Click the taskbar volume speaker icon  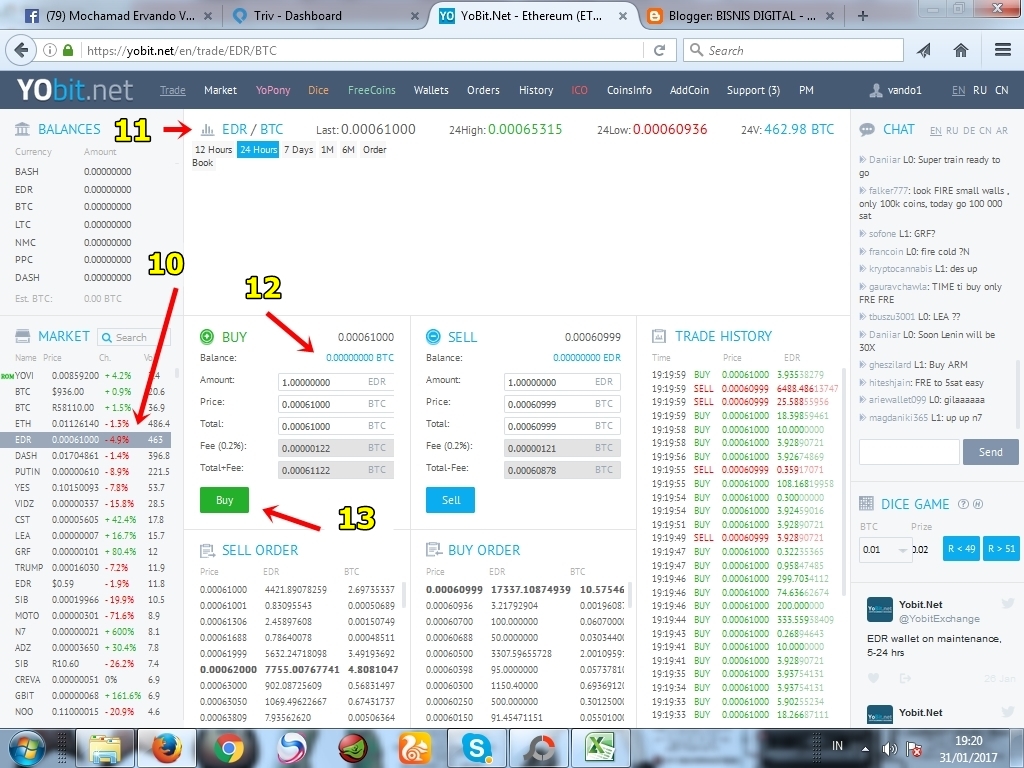click(889, 749)
